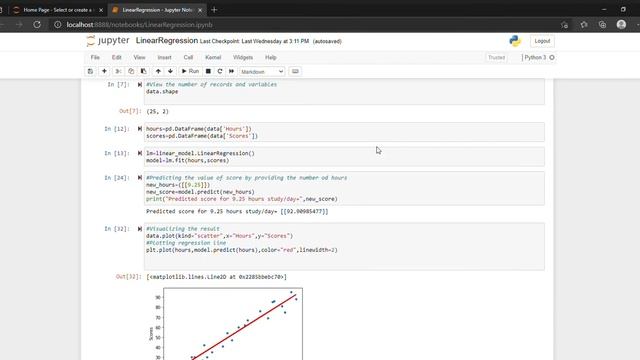This screenshot has height=360, width=640.
Task: Open the Widgets menu
Action: pyautogui.click(x=243, y=58)
